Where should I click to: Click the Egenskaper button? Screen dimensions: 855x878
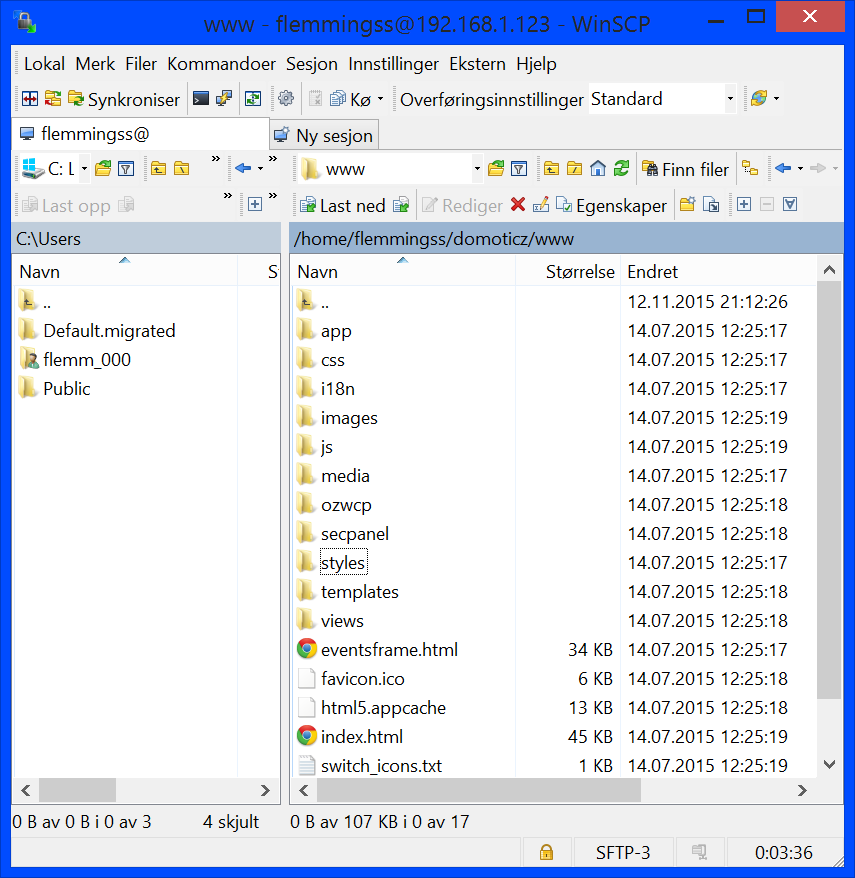coord(611,206)
